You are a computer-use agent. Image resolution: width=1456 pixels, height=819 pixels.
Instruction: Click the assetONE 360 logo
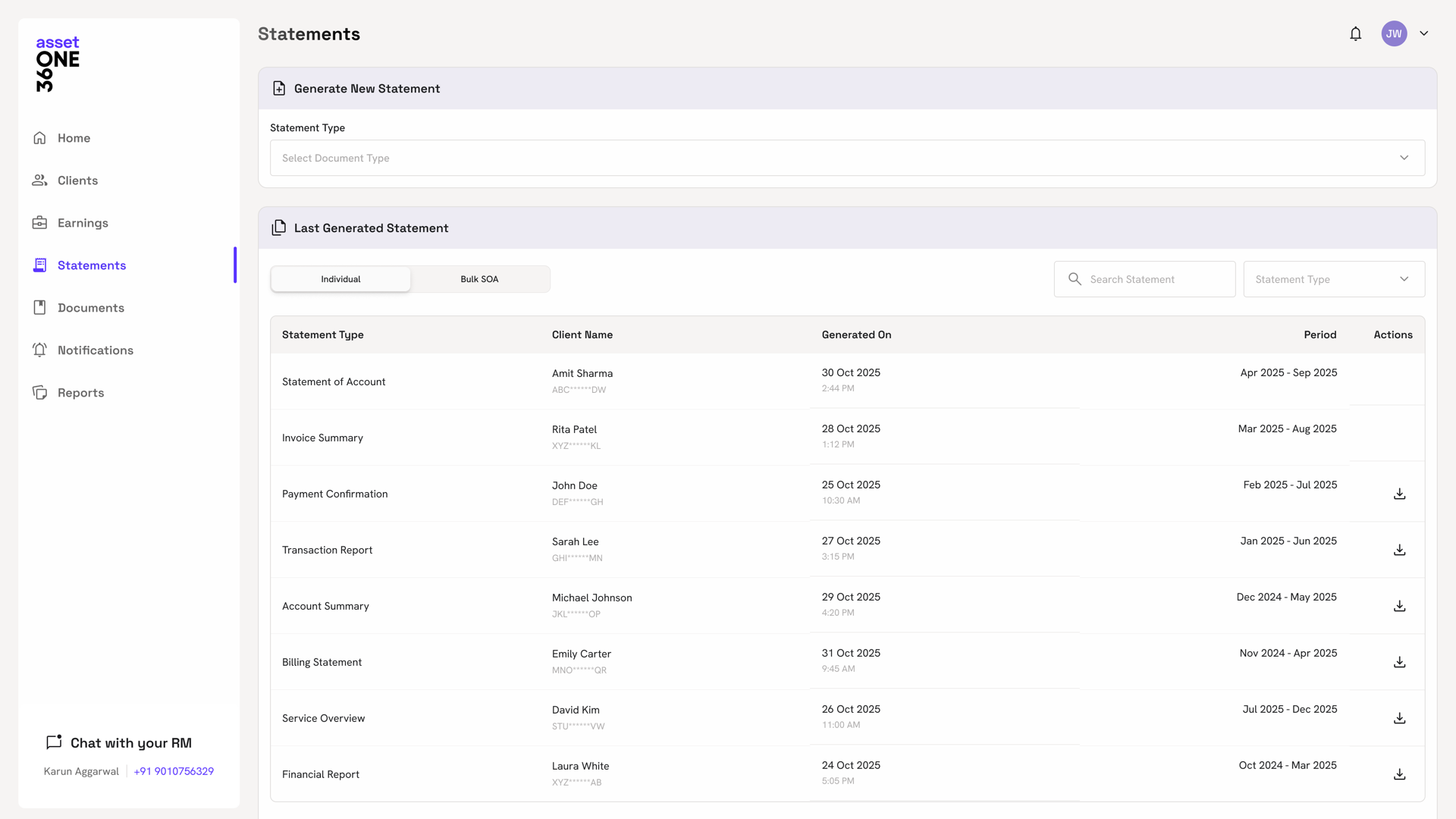(x=58, y=64)
